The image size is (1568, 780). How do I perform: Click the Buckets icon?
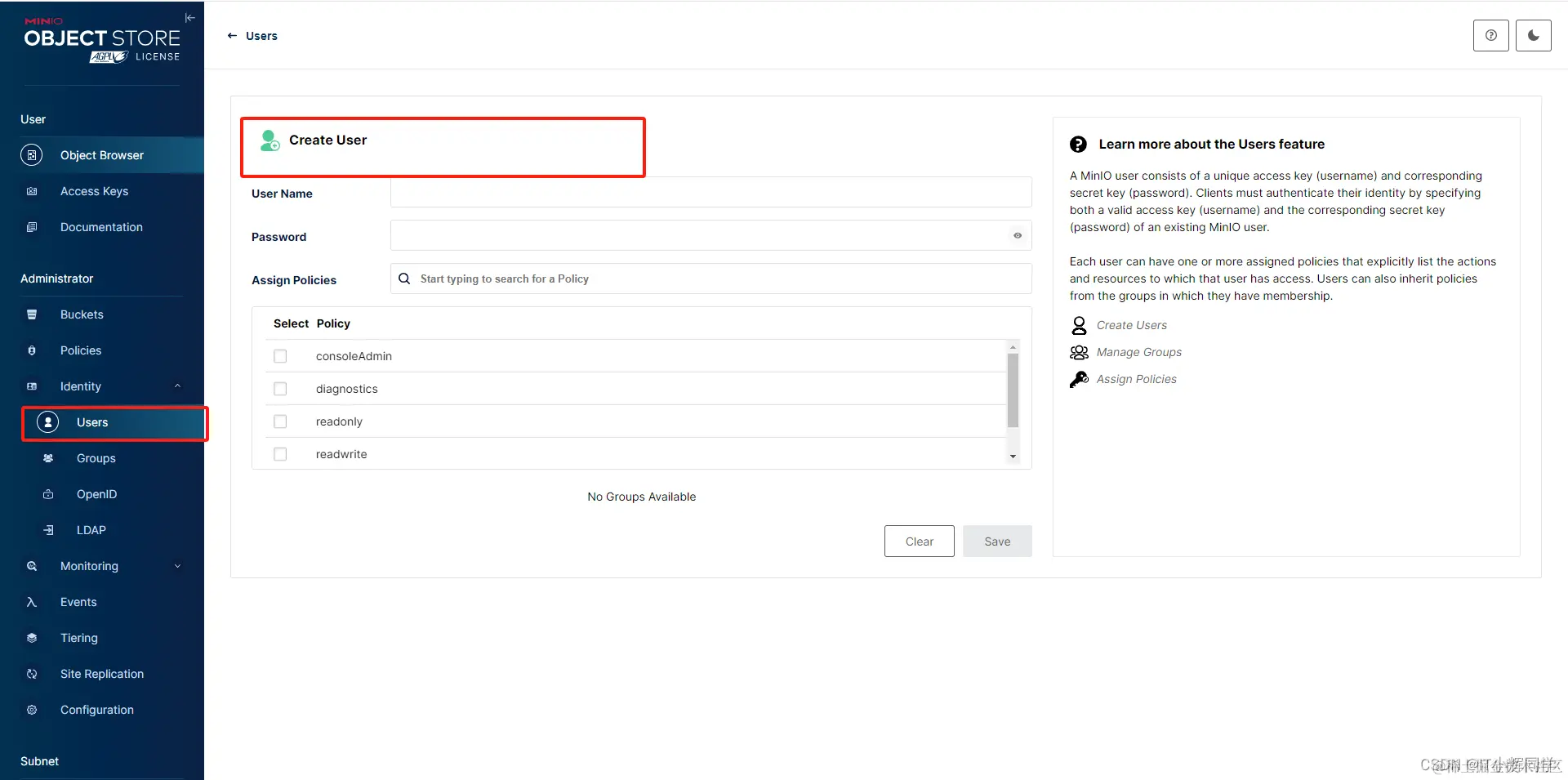(x=32, y=314)
